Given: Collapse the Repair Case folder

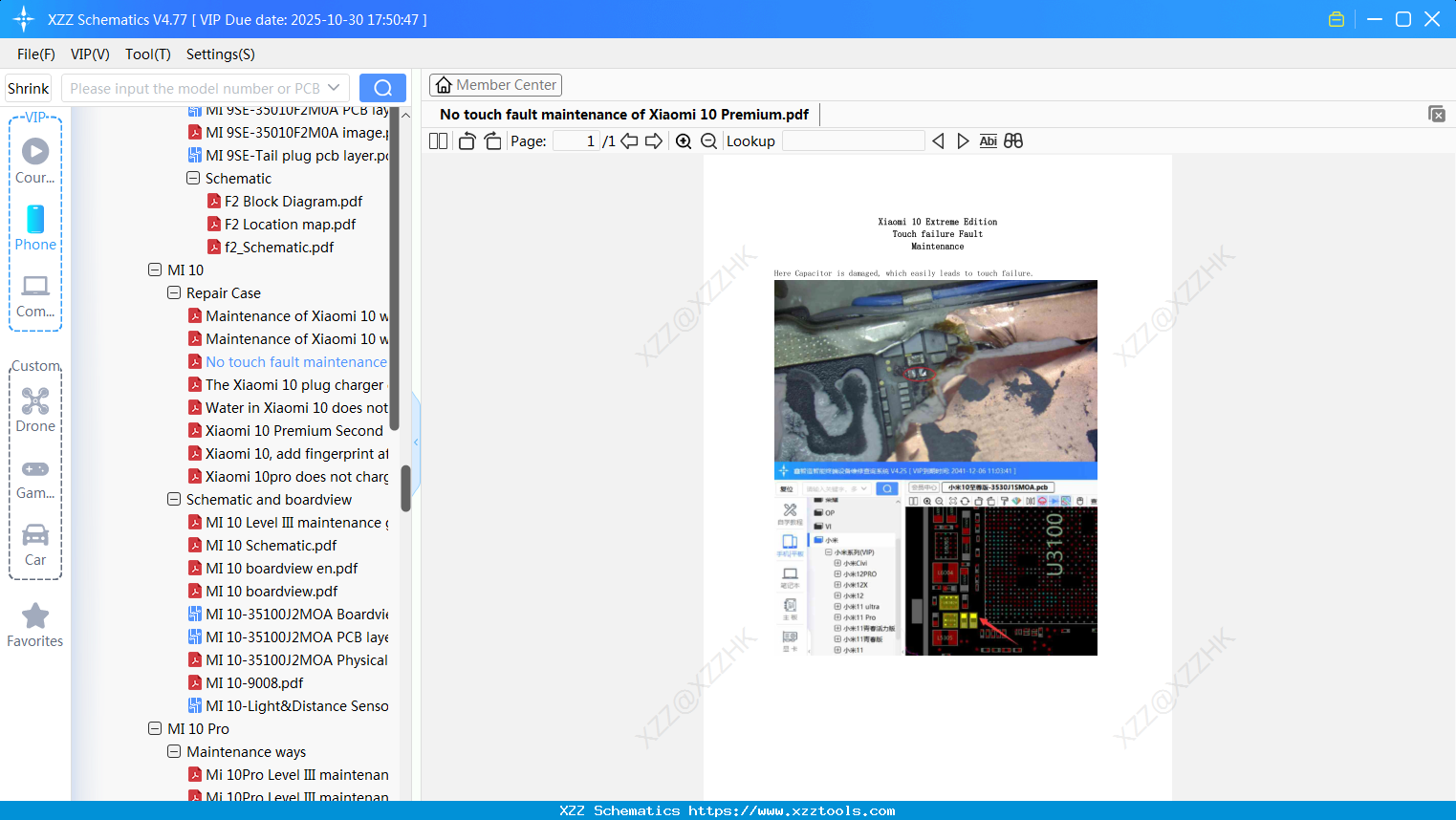Looking at the screenshot, I should coord(174,292).
